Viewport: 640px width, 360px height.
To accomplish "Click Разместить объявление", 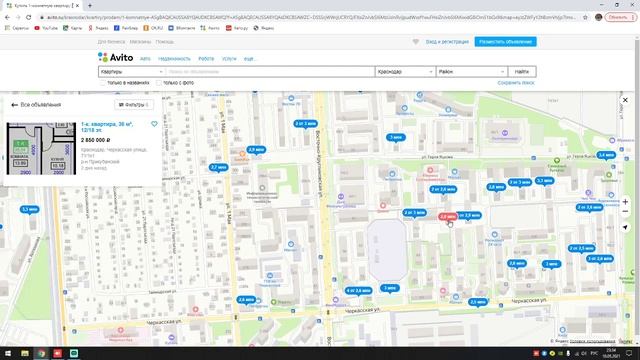I will (505, 42).
